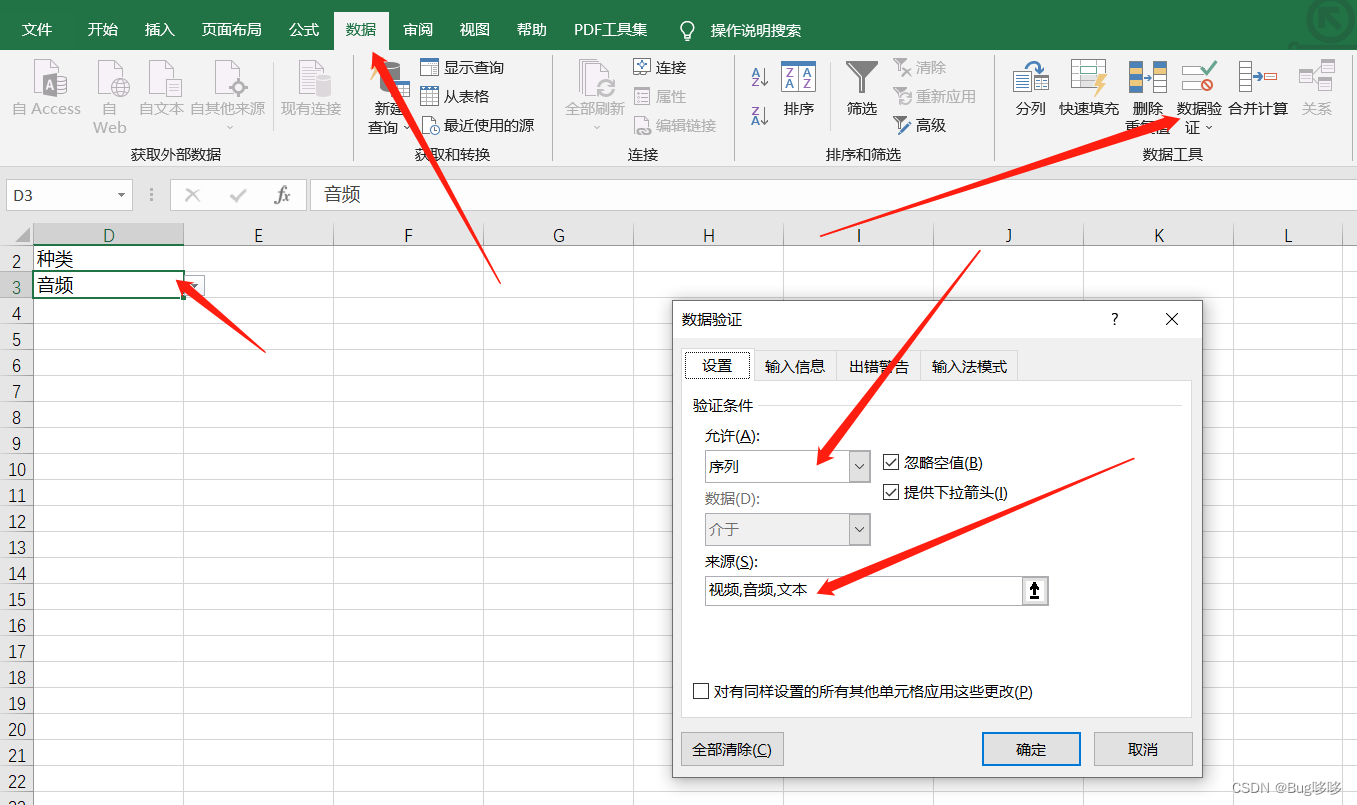
Task: Switch to the 公式 tab
Action: [304, 30]
